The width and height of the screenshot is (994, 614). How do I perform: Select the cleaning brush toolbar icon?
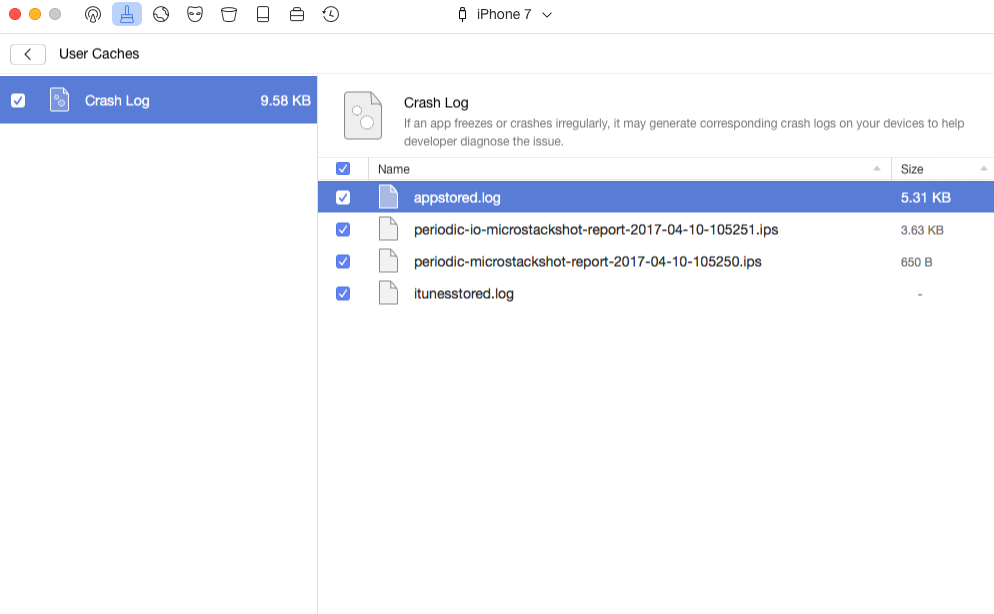pyautogui.click(x=127, y=14)
